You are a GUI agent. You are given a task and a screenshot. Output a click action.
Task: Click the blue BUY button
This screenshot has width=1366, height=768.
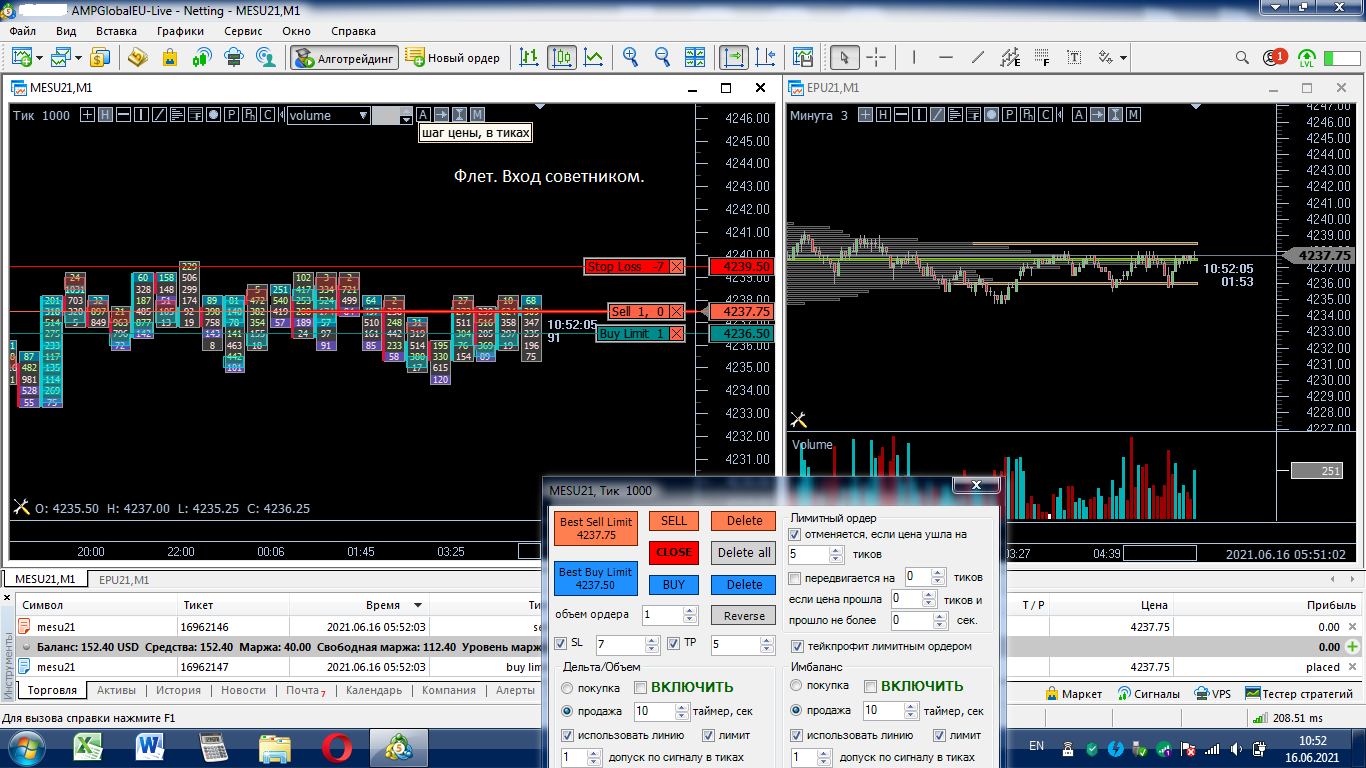click(674, 584)
